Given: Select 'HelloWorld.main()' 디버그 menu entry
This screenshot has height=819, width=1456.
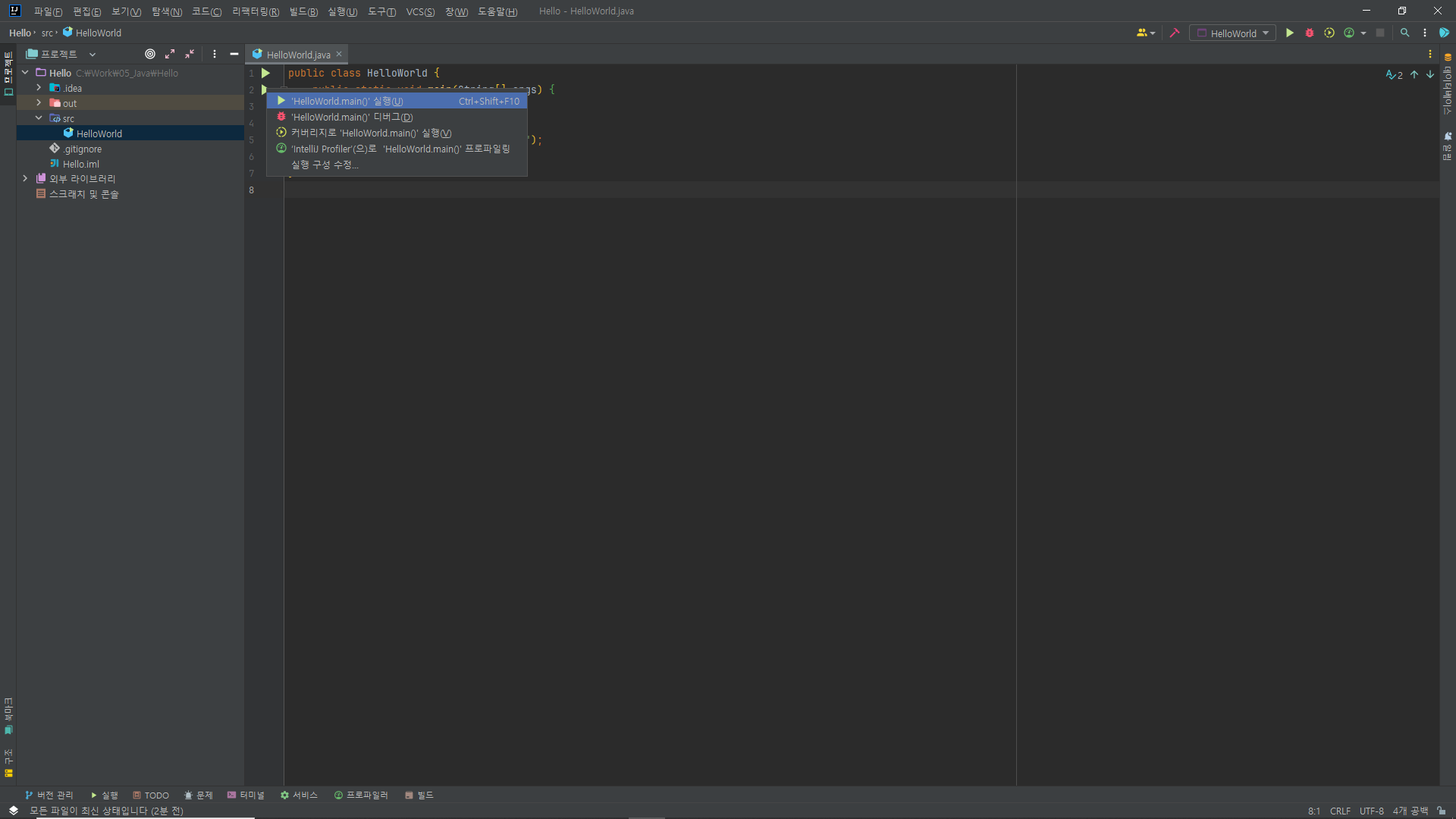Looking at the screenshot, I should pos(352,117).
